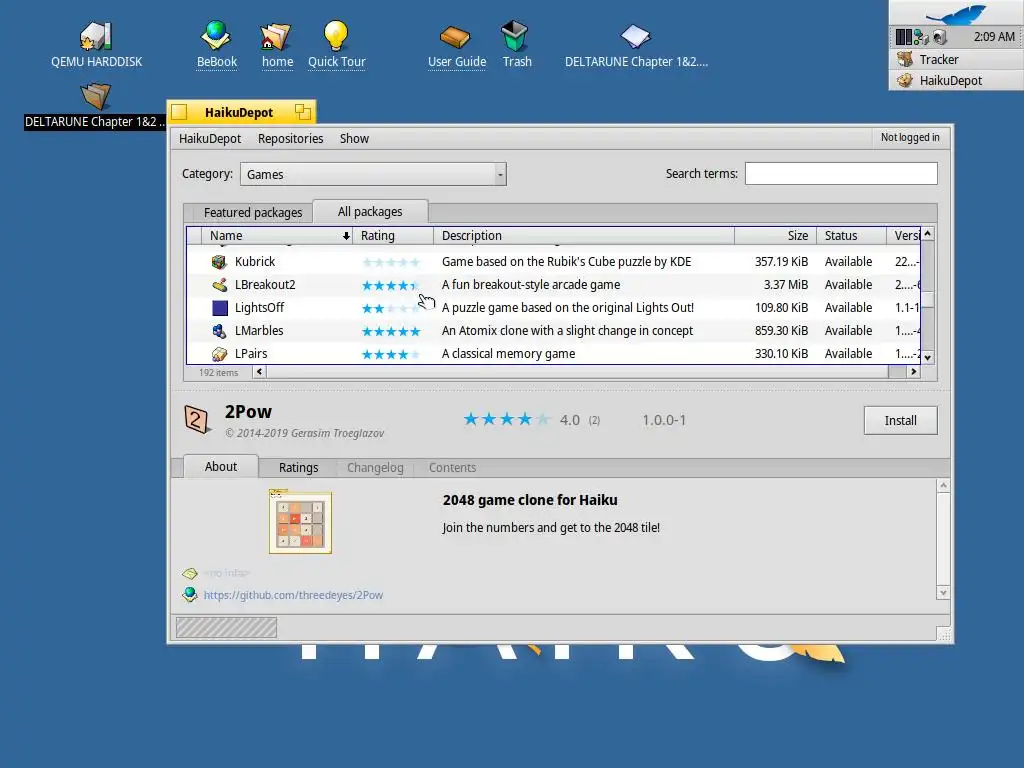Click the Status column header
This screenshot has width=1024, height=768.
[x=852, y=236]
